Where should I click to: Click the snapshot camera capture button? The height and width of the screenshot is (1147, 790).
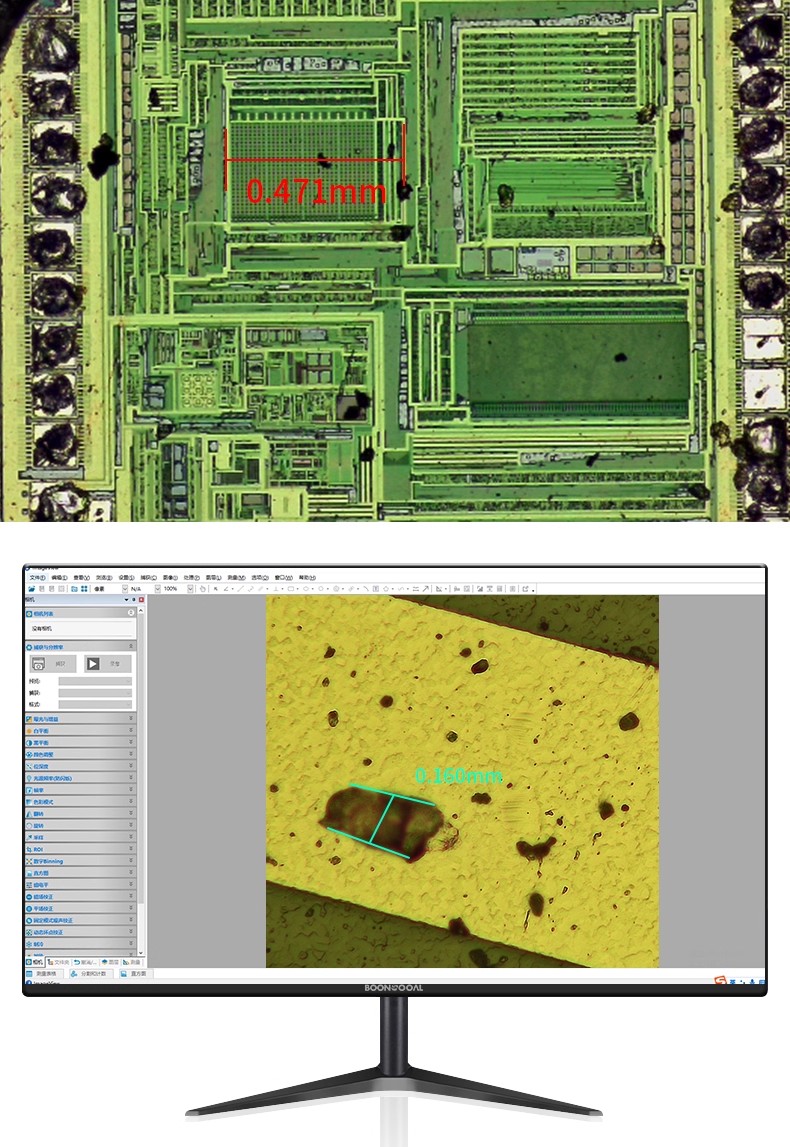point(39,663)
